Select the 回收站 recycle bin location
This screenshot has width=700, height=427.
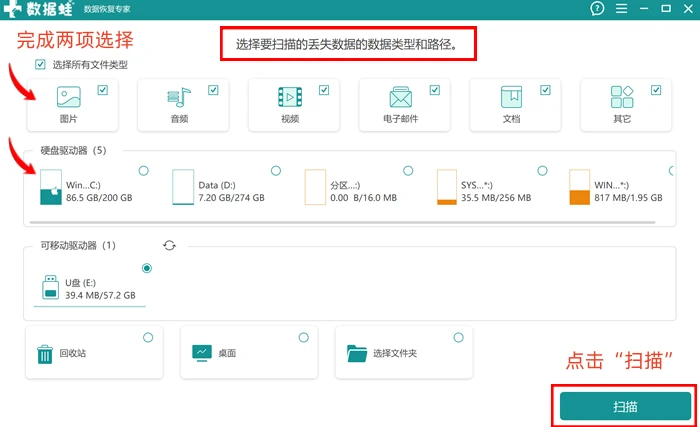tap(94, 352)
